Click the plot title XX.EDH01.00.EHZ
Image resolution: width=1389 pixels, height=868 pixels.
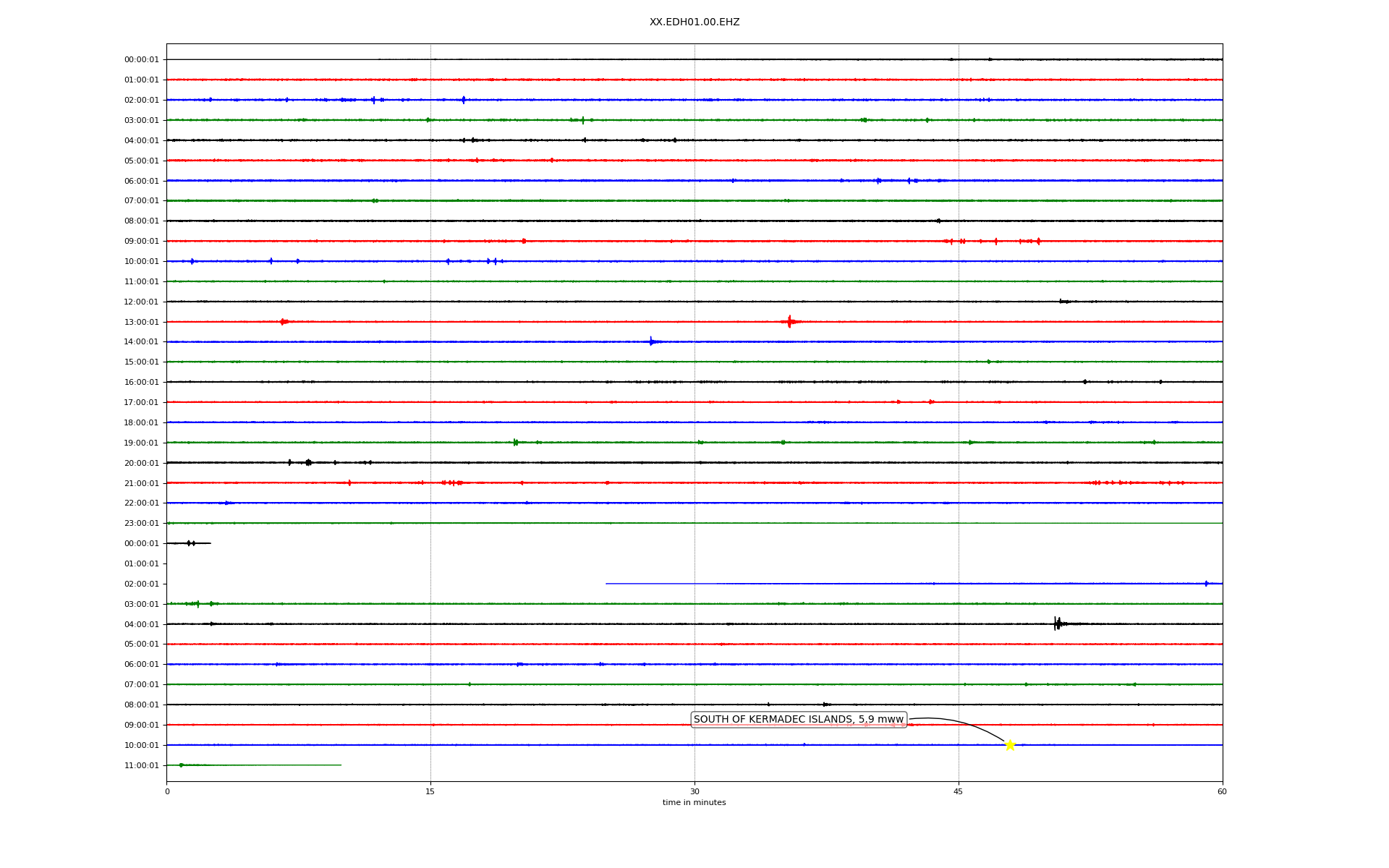pos(694,22)
